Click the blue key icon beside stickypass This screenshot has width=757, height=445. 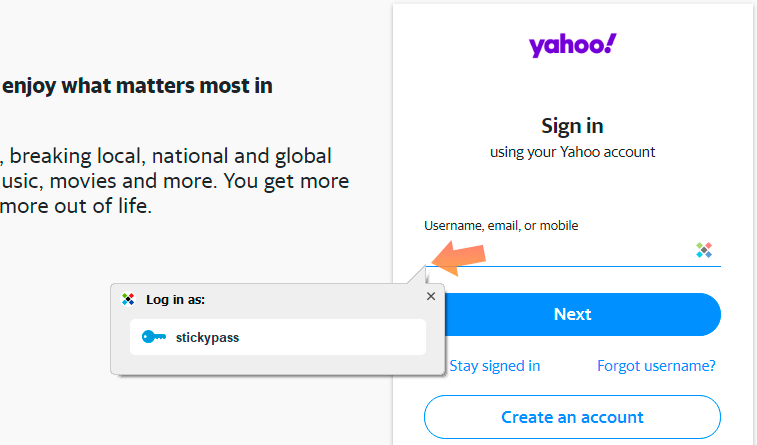(154, 336)
